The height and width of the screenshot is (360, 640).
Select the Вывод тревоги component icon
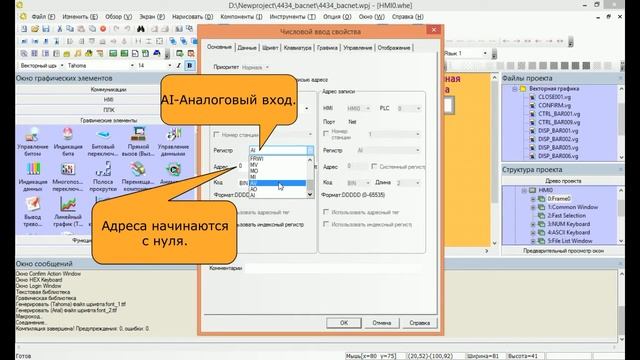[x=33, y=204]
